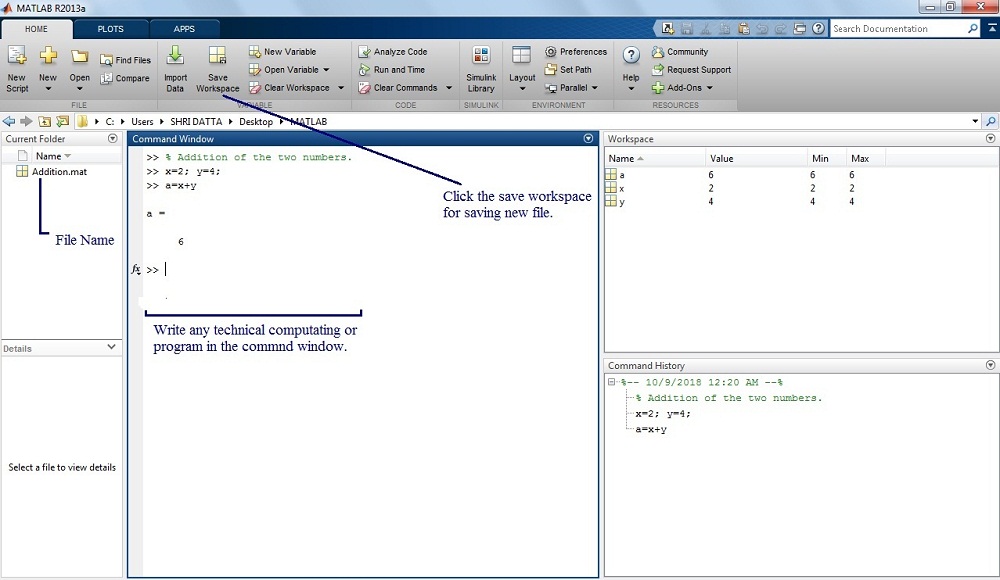Click the Find Files icon

click(107, 60)
